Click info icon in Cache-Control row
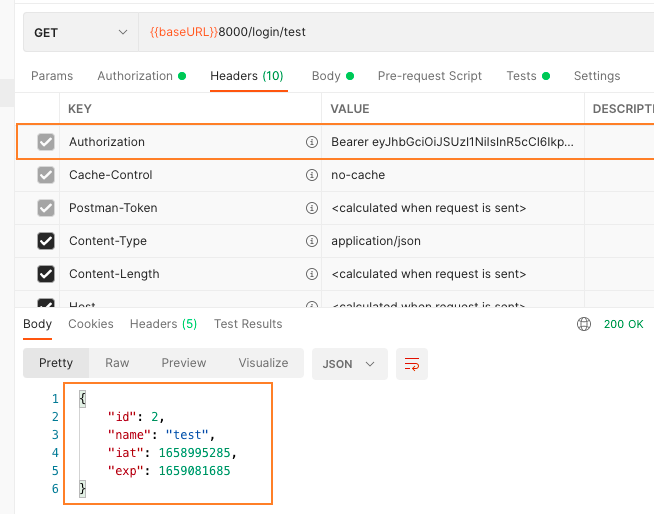 [x=311, y=175]
